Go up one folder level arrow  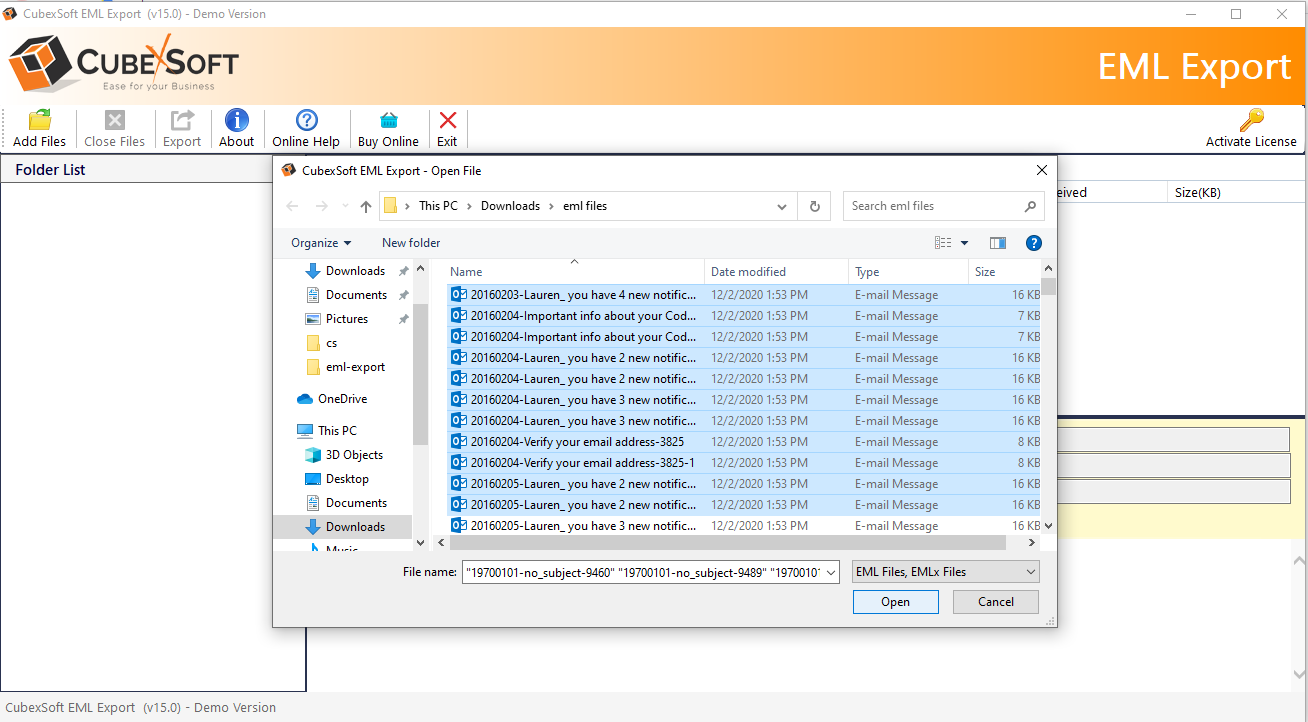366,206
